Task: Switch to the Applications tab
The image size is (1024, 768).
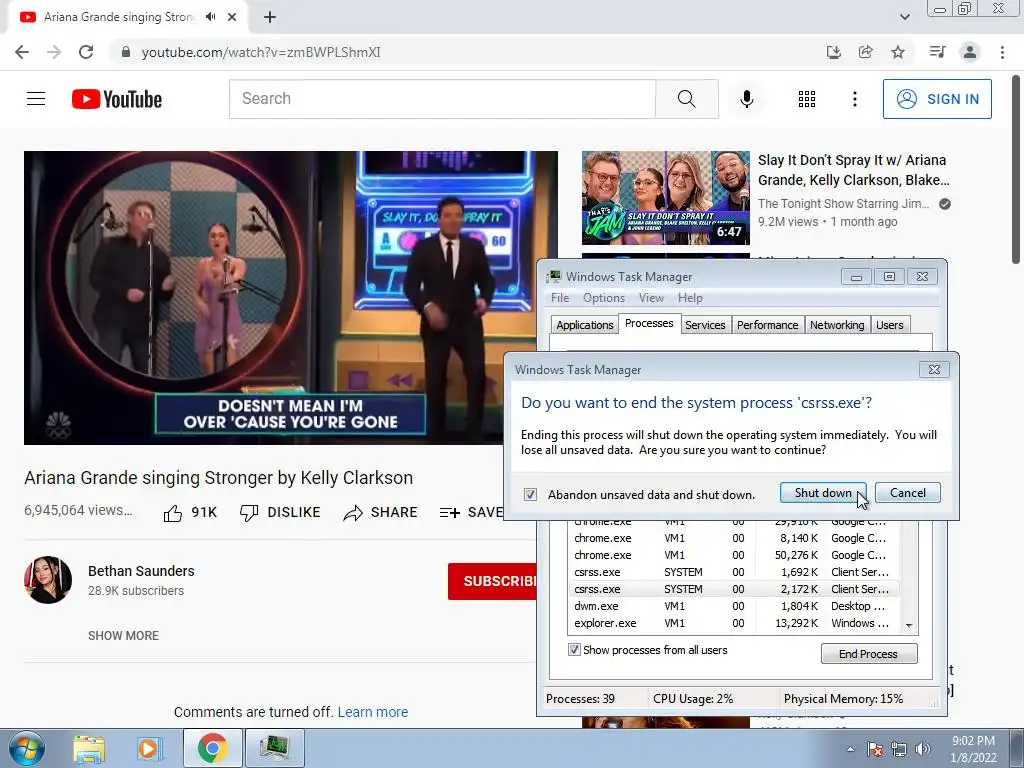Action: (x=584, y=325)
